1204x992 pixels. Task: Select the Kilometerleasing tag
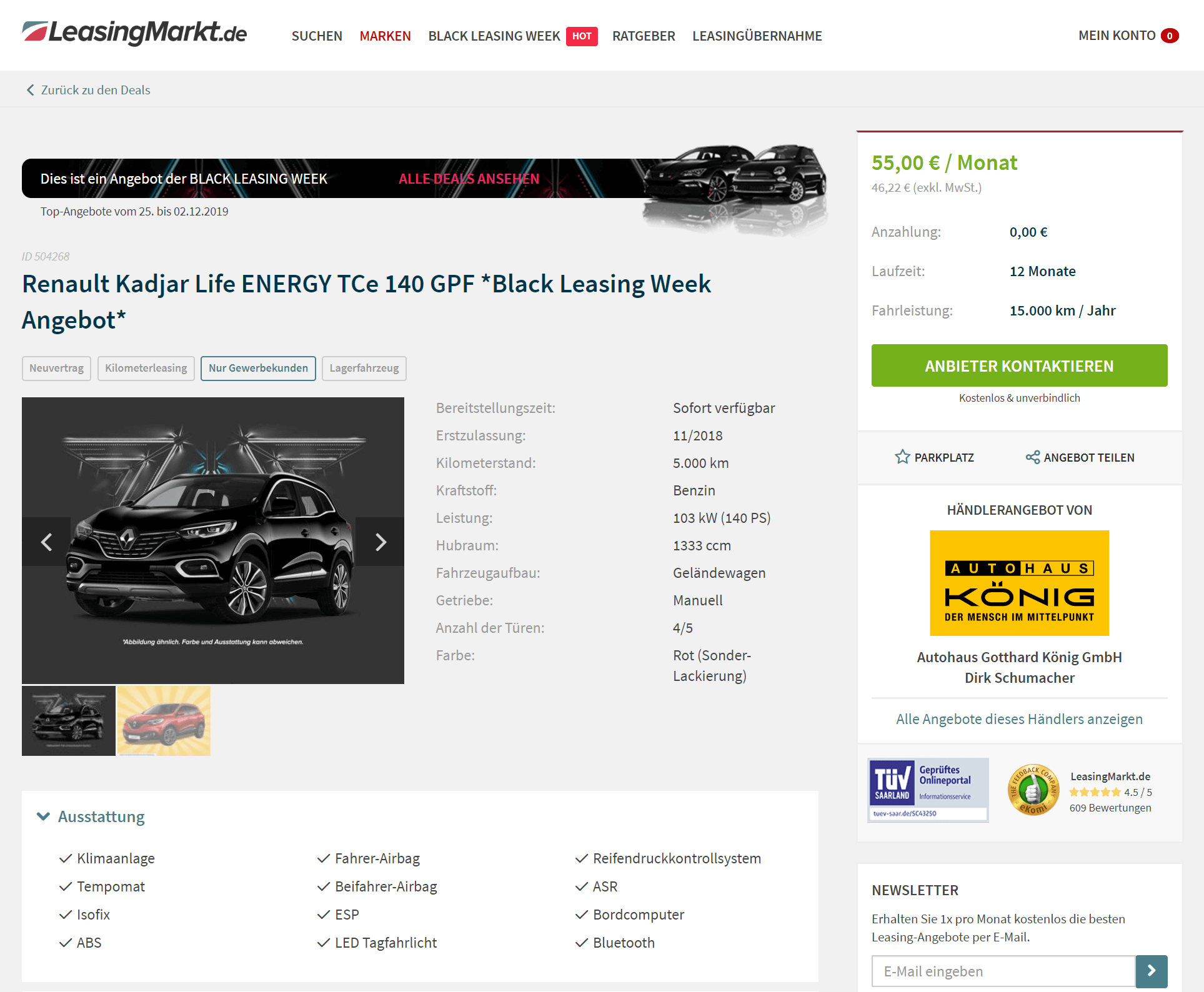(146, 369)
